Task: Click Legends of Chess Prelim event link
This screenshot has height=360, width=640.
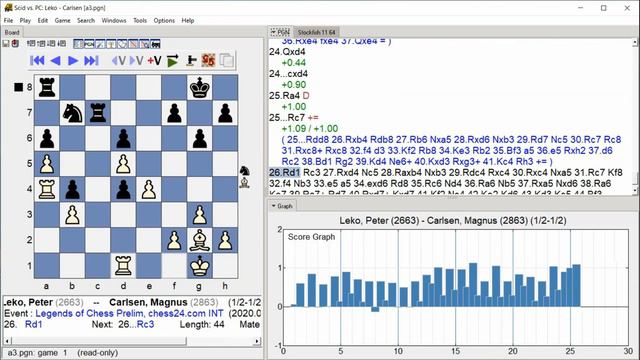Action: [x=129, y=313]
